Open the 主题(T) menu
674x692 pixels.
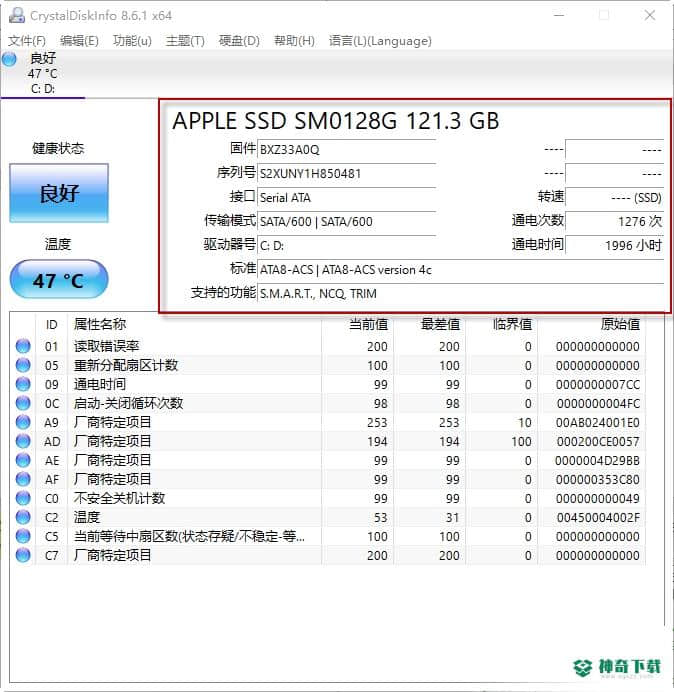click(x=185, y=41)
